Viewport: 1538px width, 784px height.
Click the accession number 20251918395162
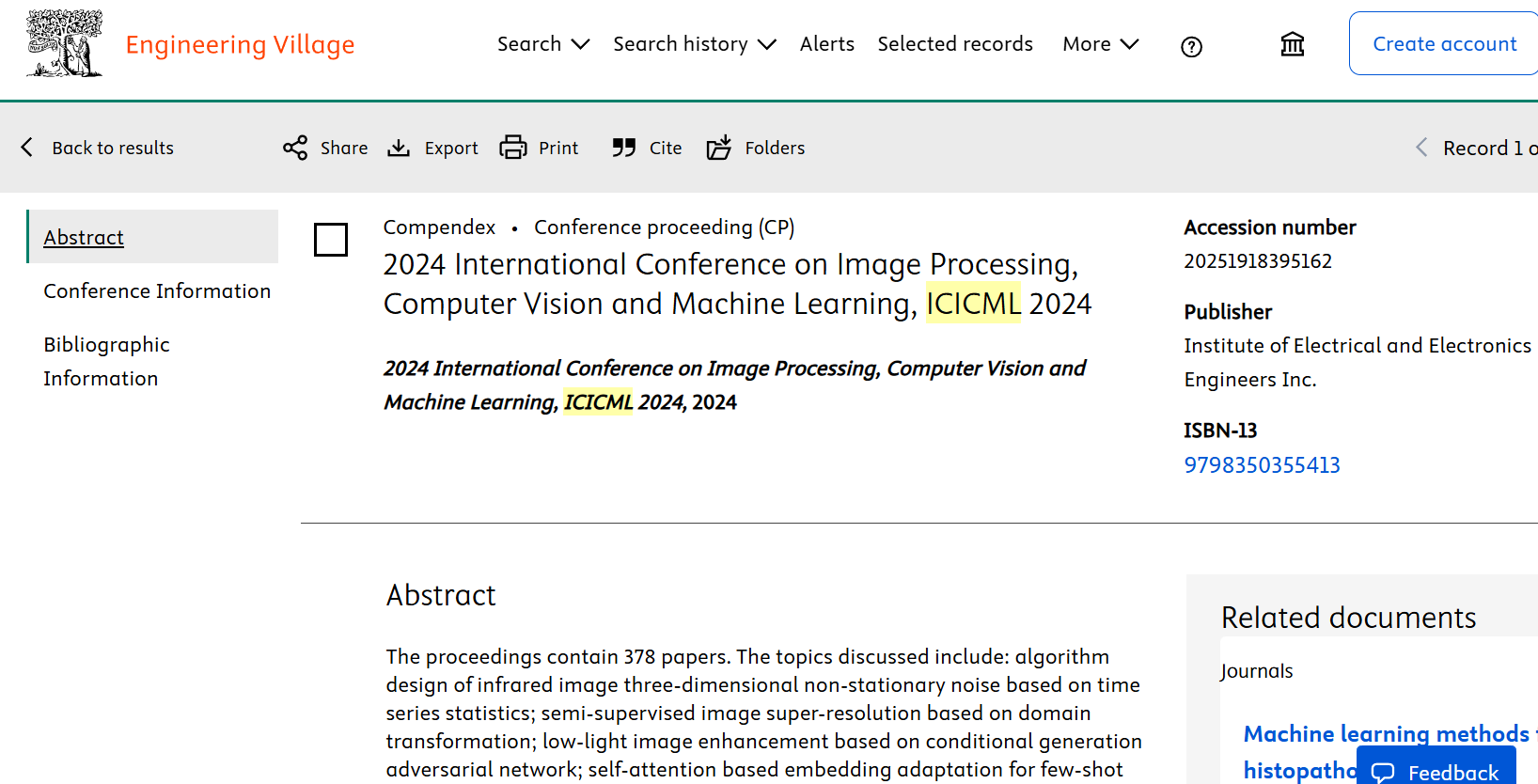click(1258, 261)
